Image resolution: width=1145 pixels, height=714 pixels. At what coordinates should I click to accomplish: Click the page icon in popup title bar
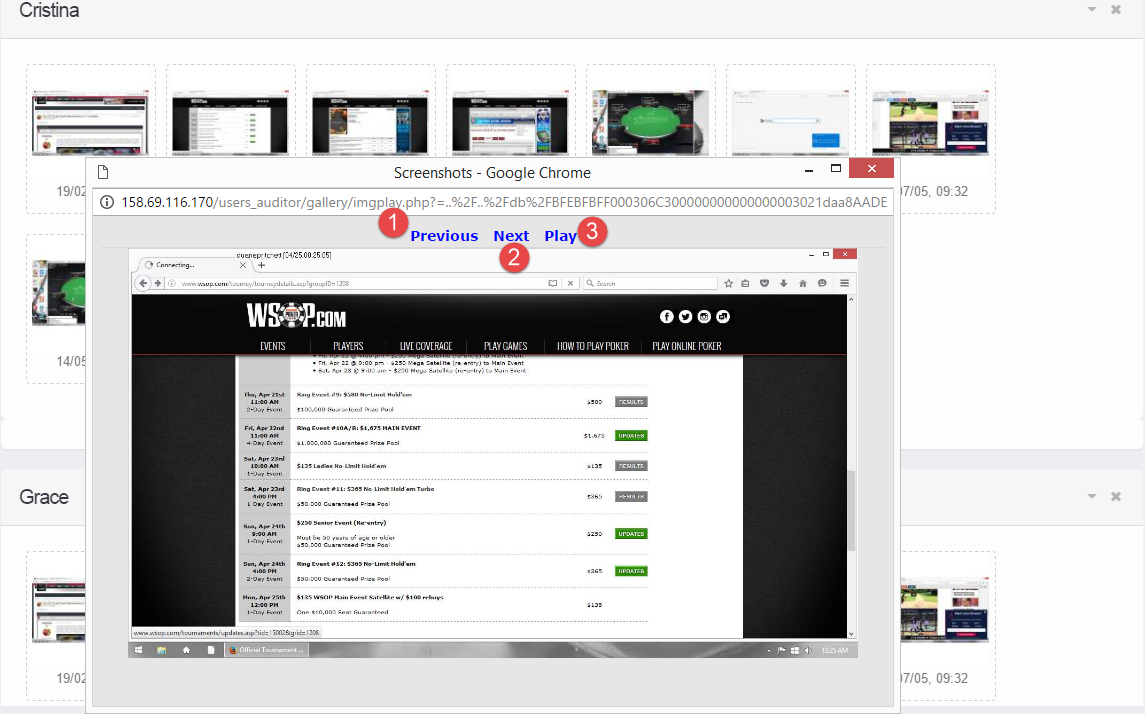pyautogui.click(x=103, y=172)
